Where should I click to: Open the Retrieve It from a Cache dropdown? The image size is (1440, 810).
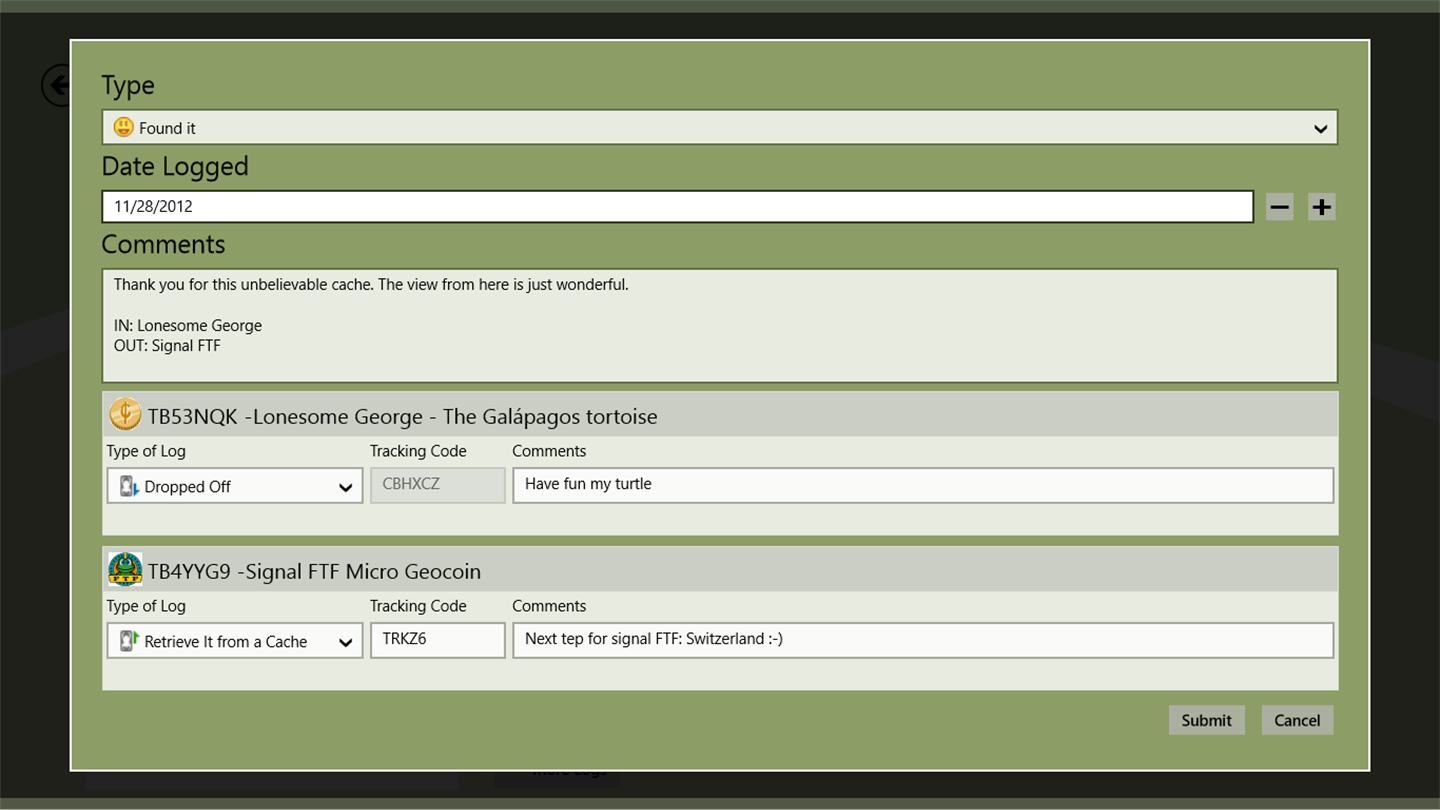[235, 641]
